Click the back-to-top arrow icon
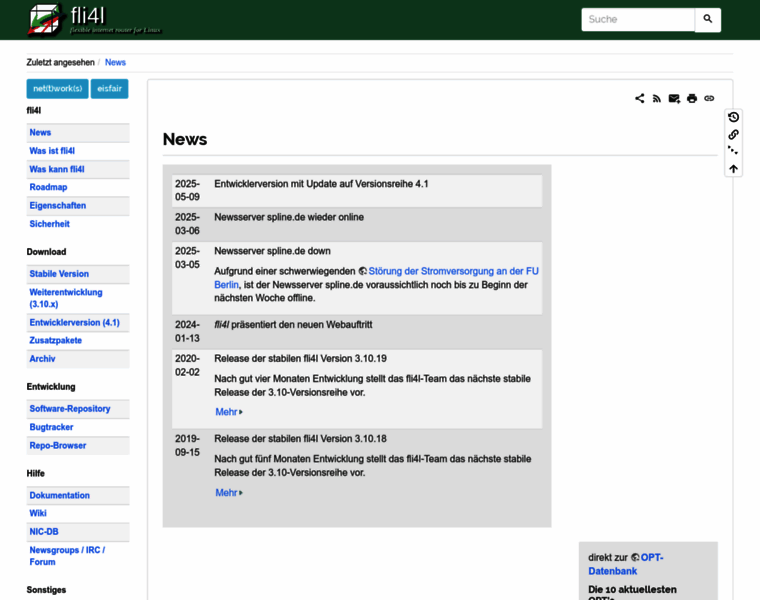The width and height of the screenshot is (760, 600). point(733,169)
